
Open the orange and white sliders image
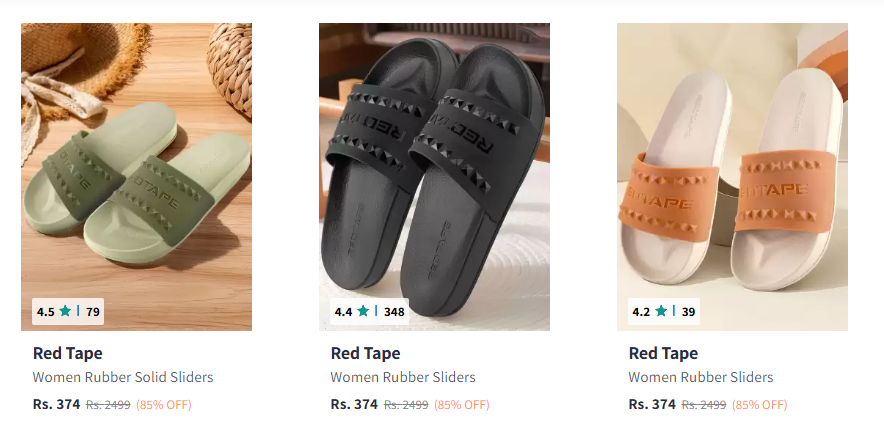(x=732, y=176)
